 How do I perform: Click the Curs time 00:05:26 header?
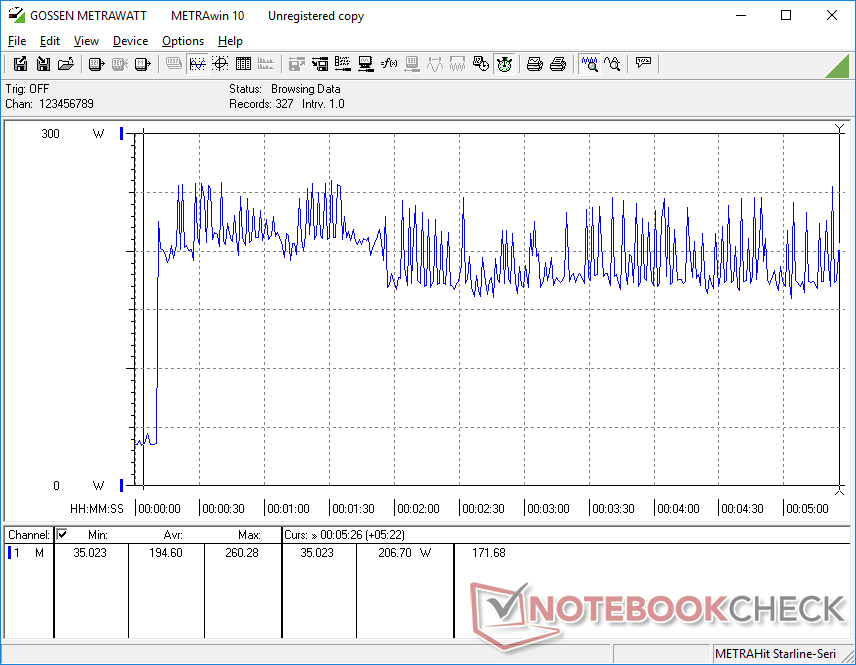(344, 535)
